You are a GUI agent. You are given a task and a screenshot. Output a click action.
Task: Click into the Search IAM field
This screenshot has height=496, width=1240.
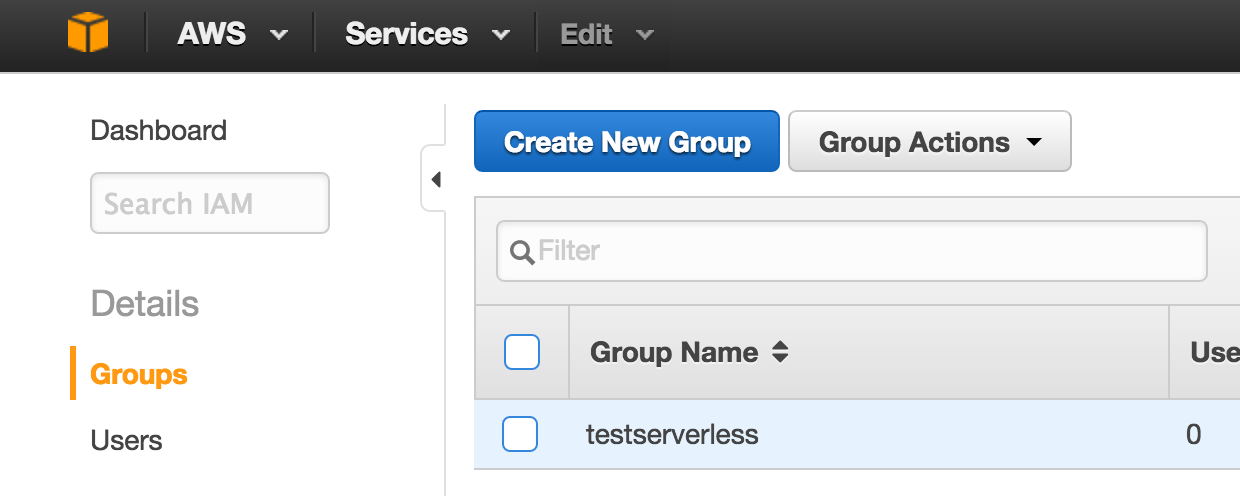[x=210, y=203]
